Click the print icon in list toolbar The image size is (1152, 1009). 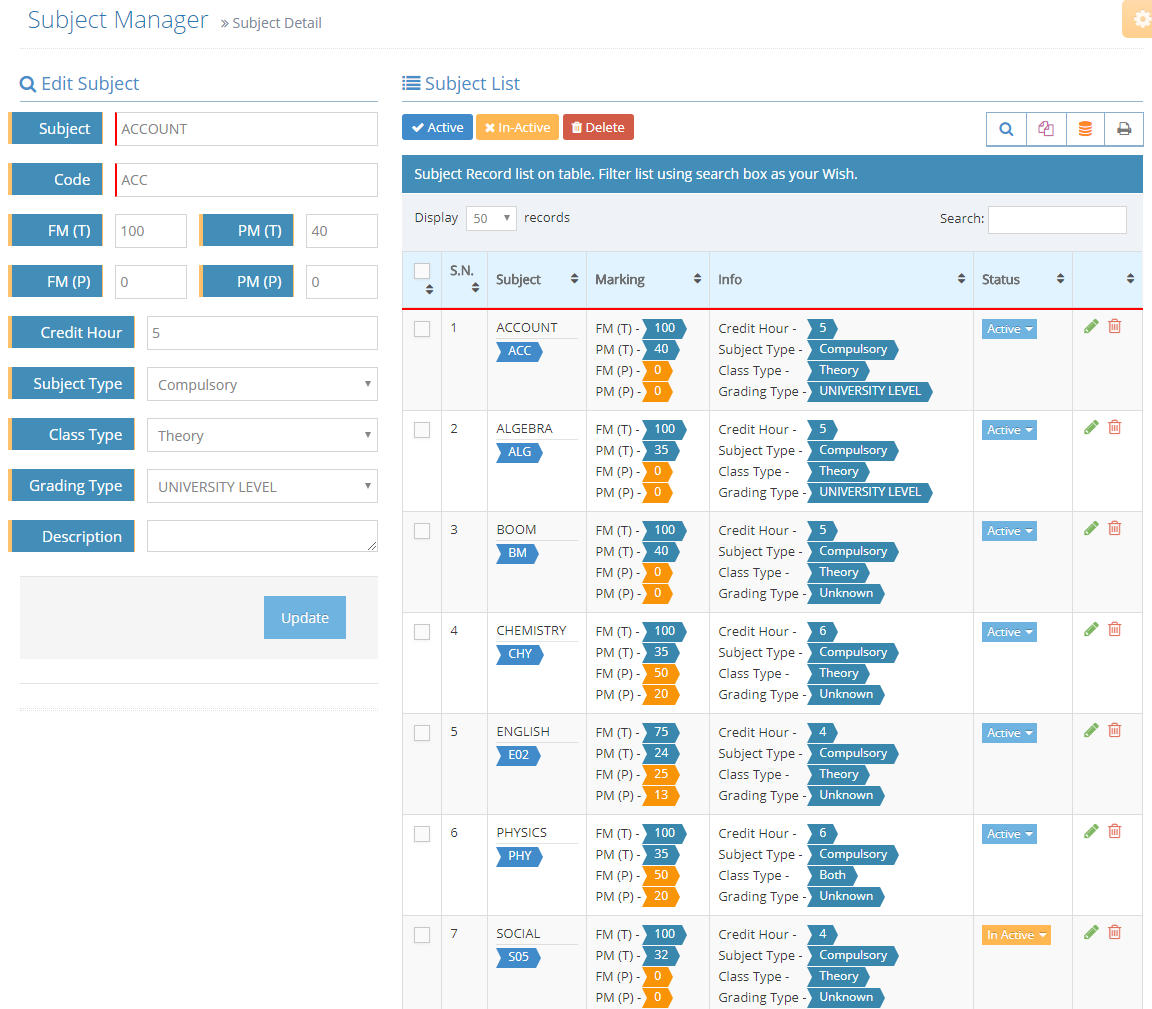(x=1124, y=129)
